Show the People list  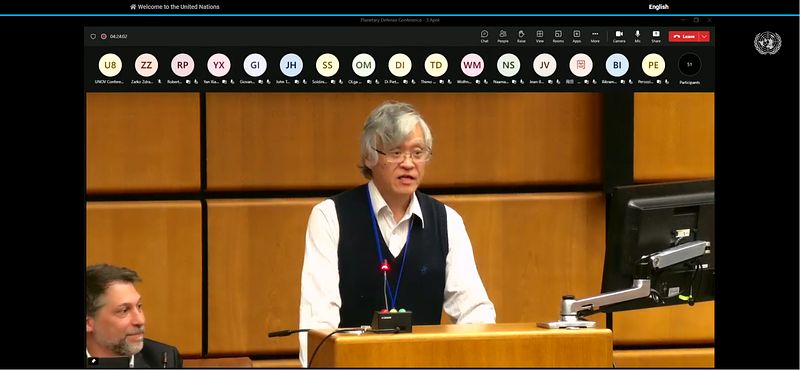click(x=503, y=36)
